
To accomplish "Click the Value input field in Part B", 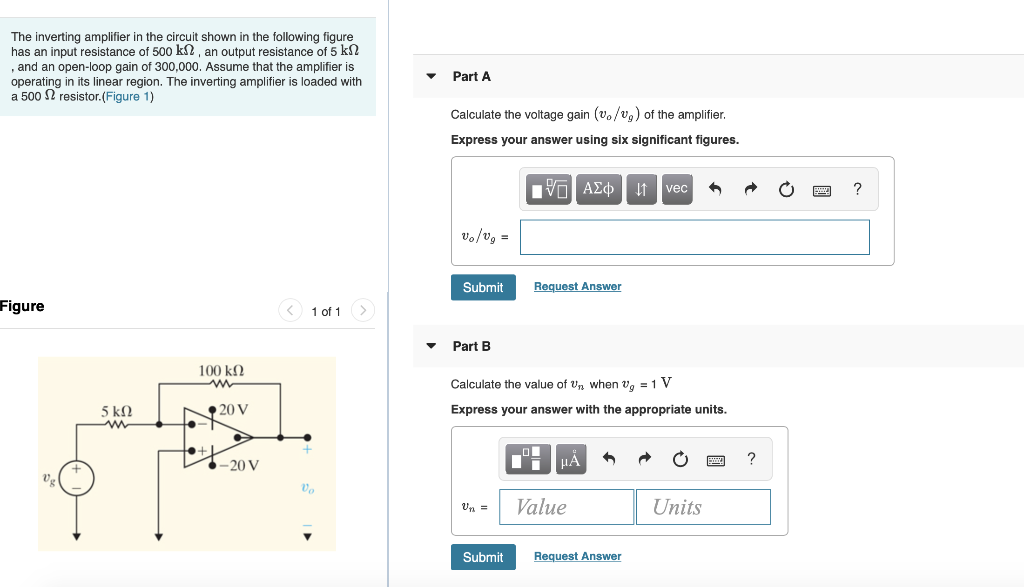I will click(565, 507).
